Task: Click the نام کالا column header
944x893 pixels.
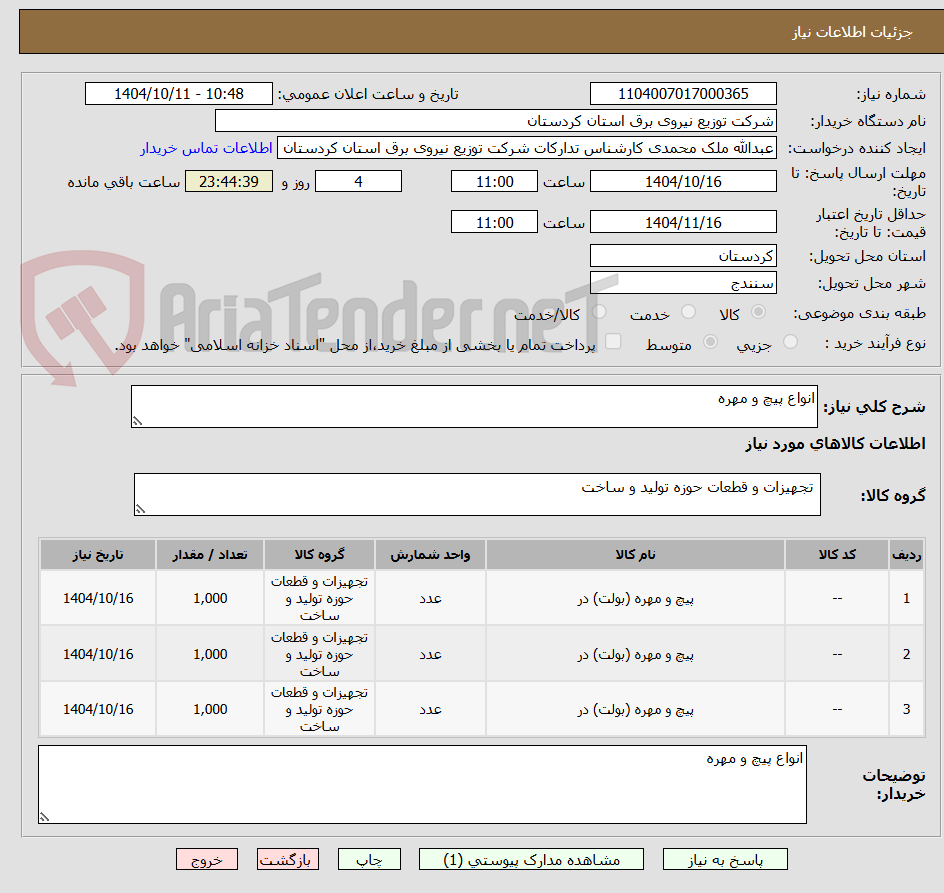Action: click(x=635, y=555)
